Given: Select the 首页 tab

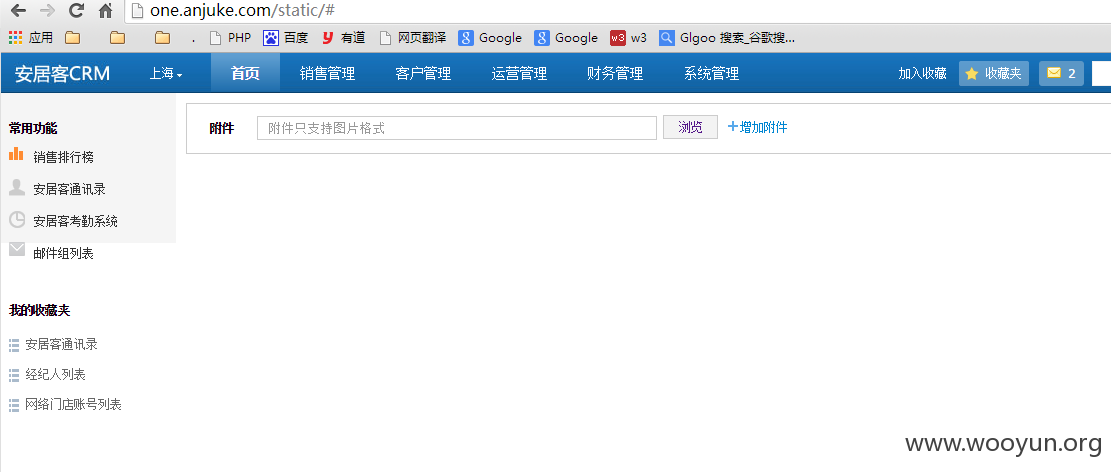Looking at the screenshot, I should point(245,74).
